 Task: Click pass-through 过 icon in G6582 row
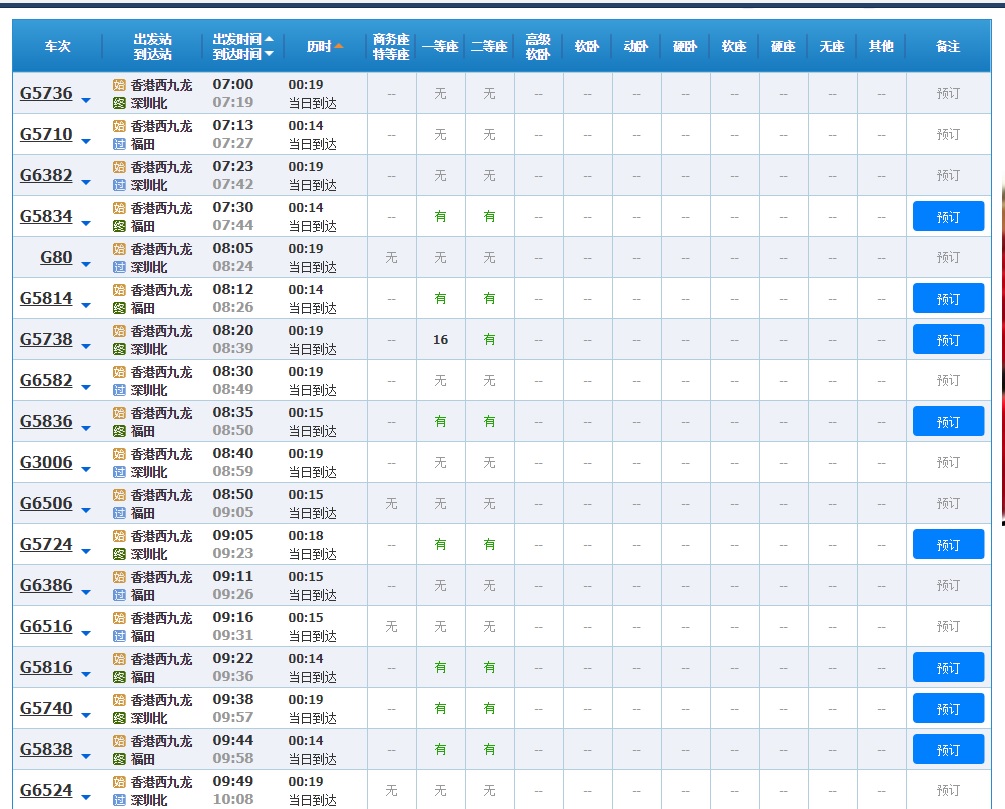[119, 390]
